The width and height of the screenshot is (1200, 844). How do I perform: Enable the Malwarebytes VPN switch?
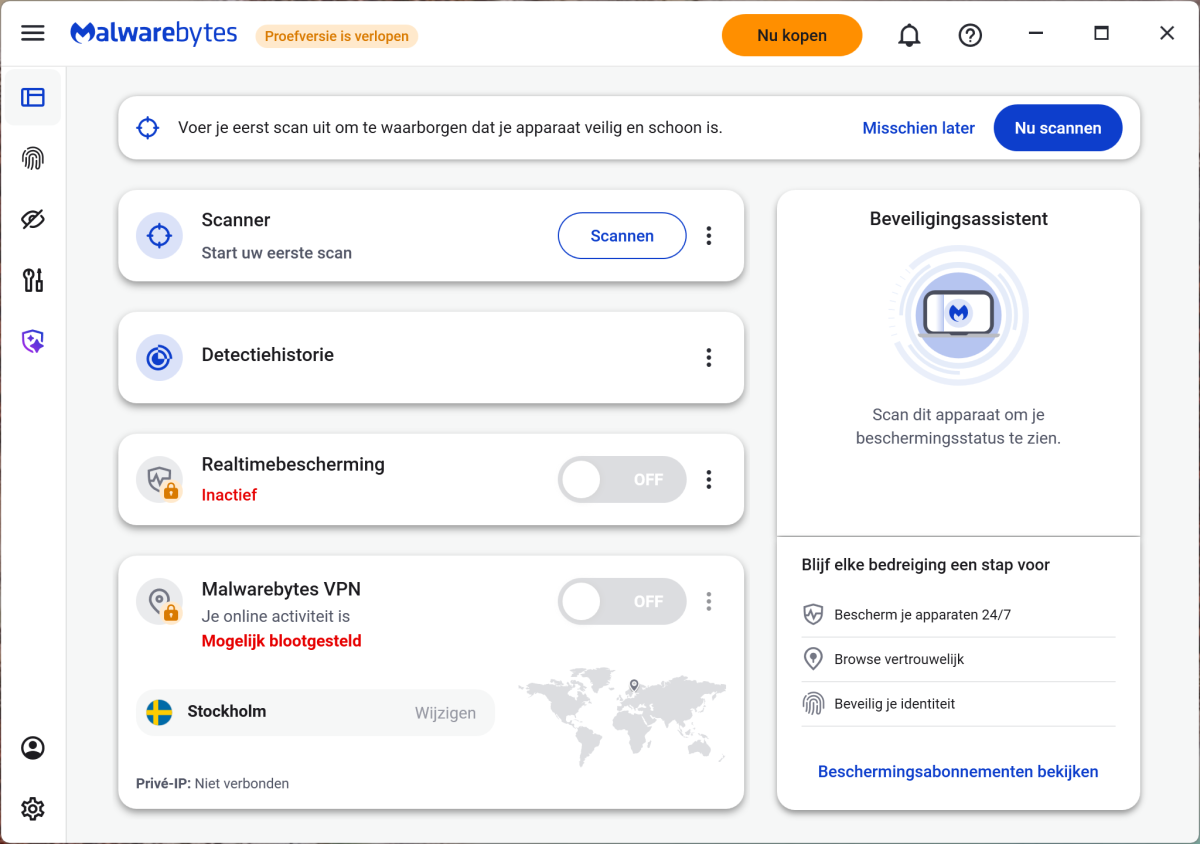pos(622,602)
